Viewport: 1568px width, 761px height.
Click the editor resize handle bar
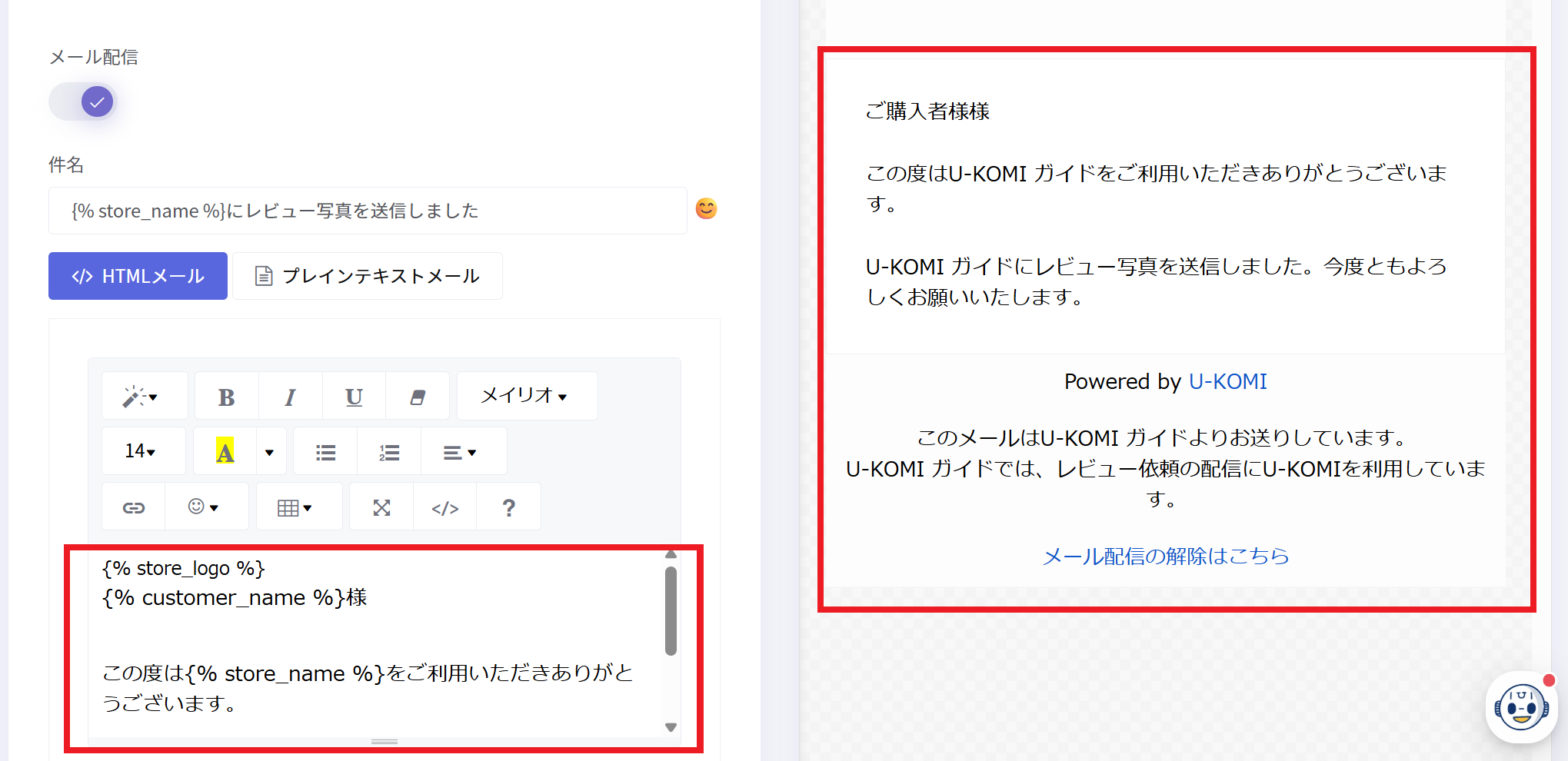point(385,742)
